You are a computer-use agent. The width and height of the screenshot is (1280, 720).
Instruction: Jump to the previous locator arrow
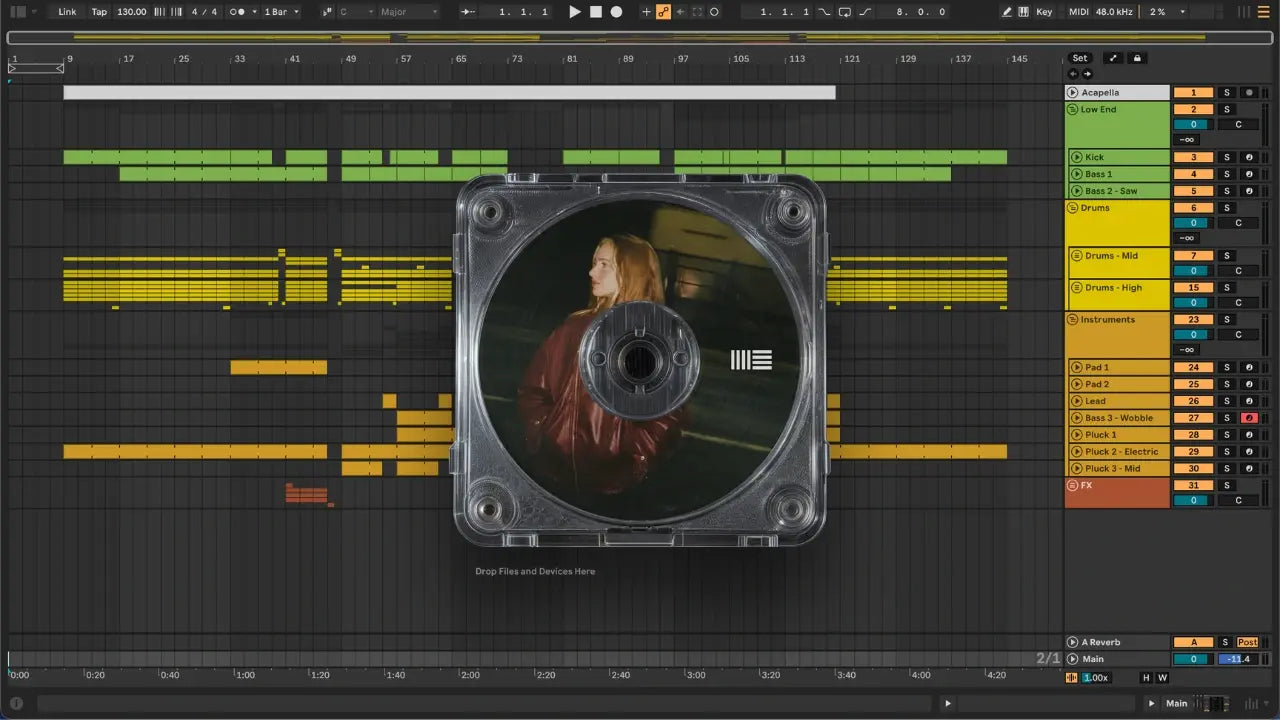(x=1074, y=74)
